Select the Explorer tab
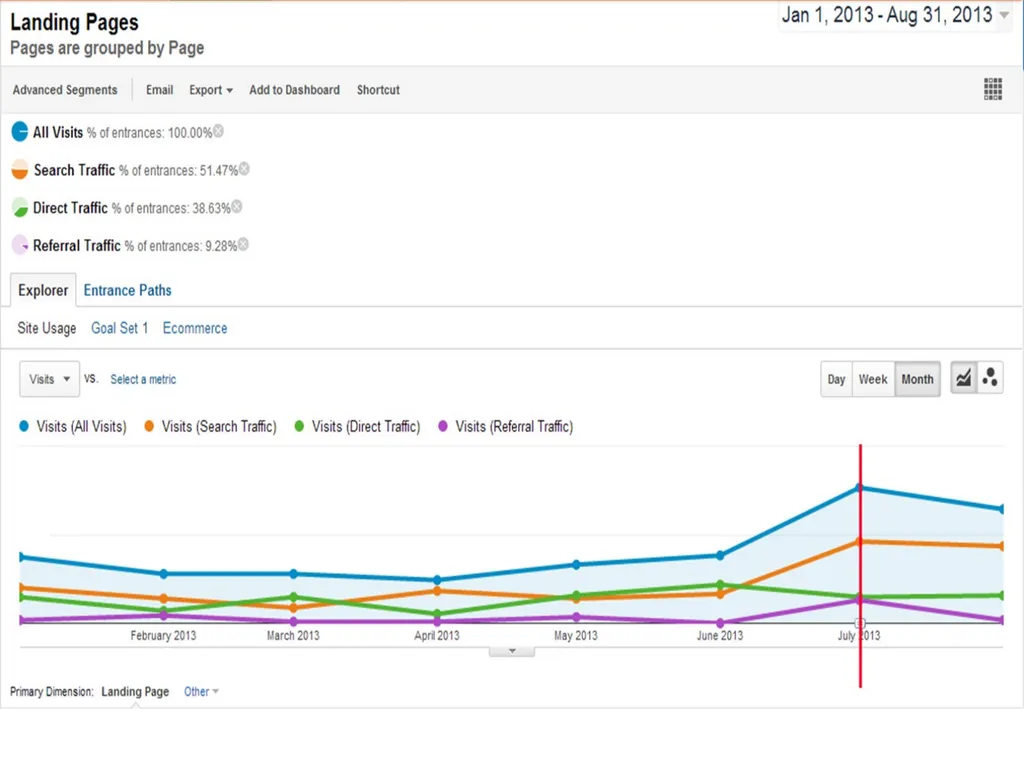 coord(43,291)
